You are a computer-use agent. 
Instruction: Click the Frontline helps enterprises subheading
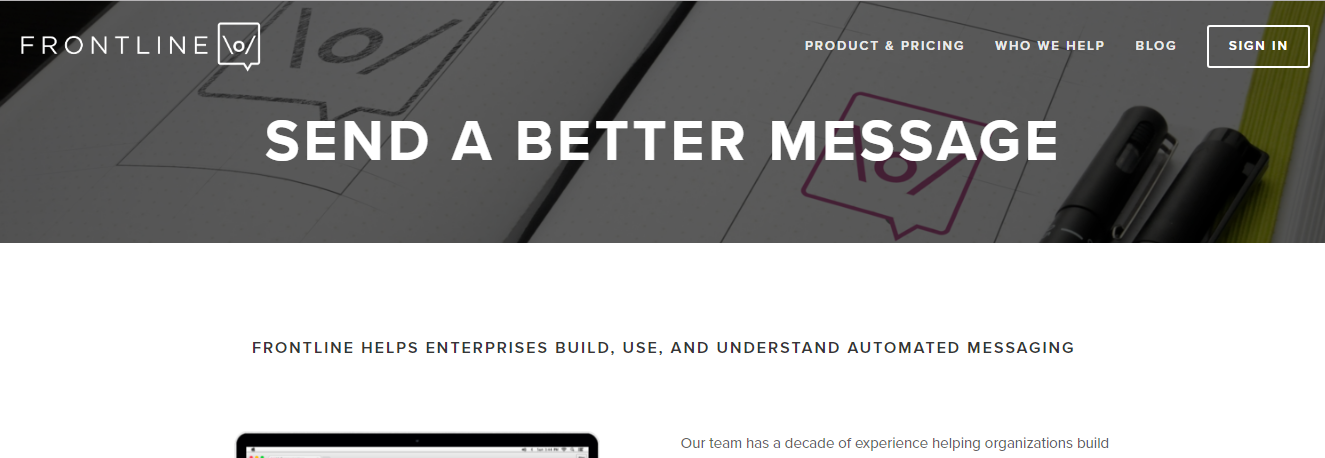(x=663, y=348)
